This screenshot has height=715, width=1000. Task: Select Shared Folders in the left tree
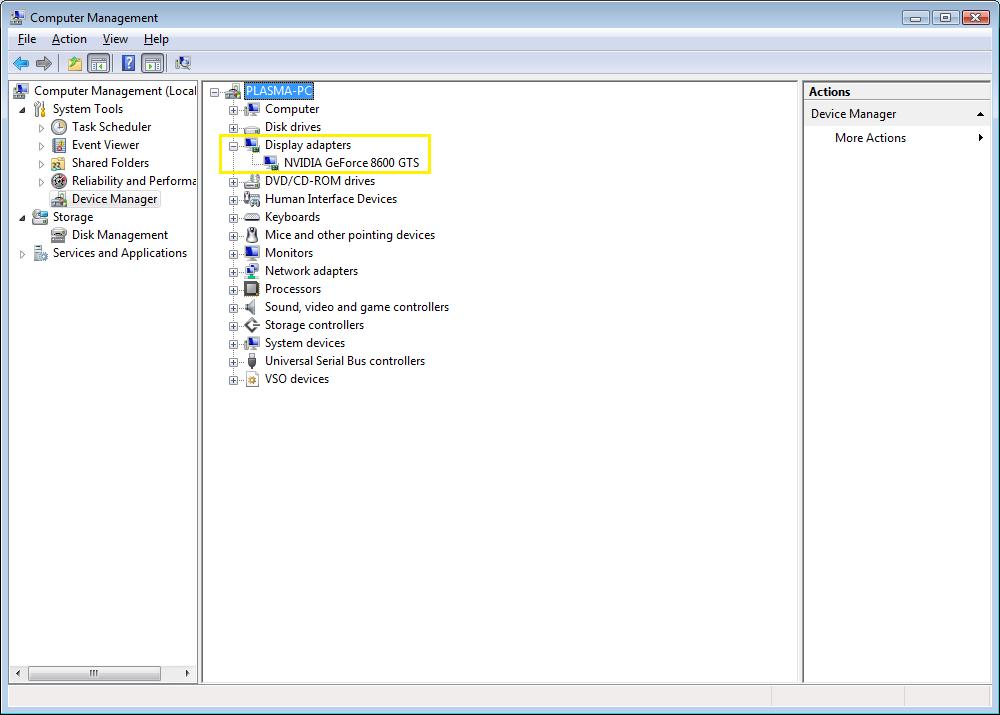[110, 163]
